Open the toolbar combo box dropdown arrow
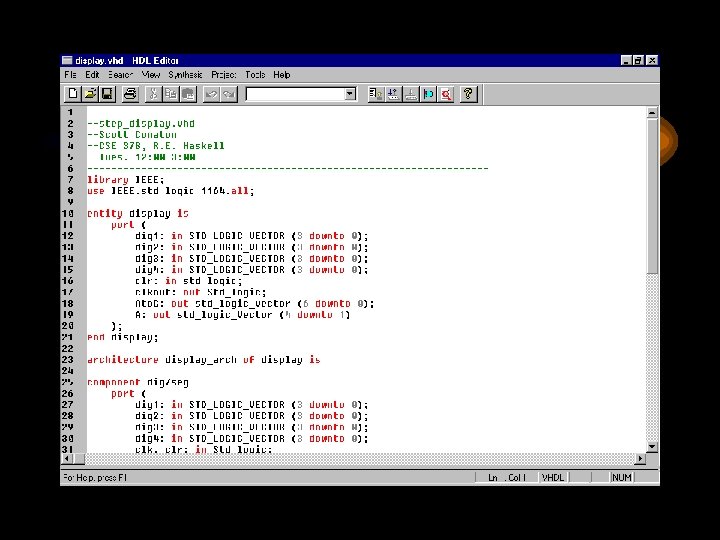 350,94
